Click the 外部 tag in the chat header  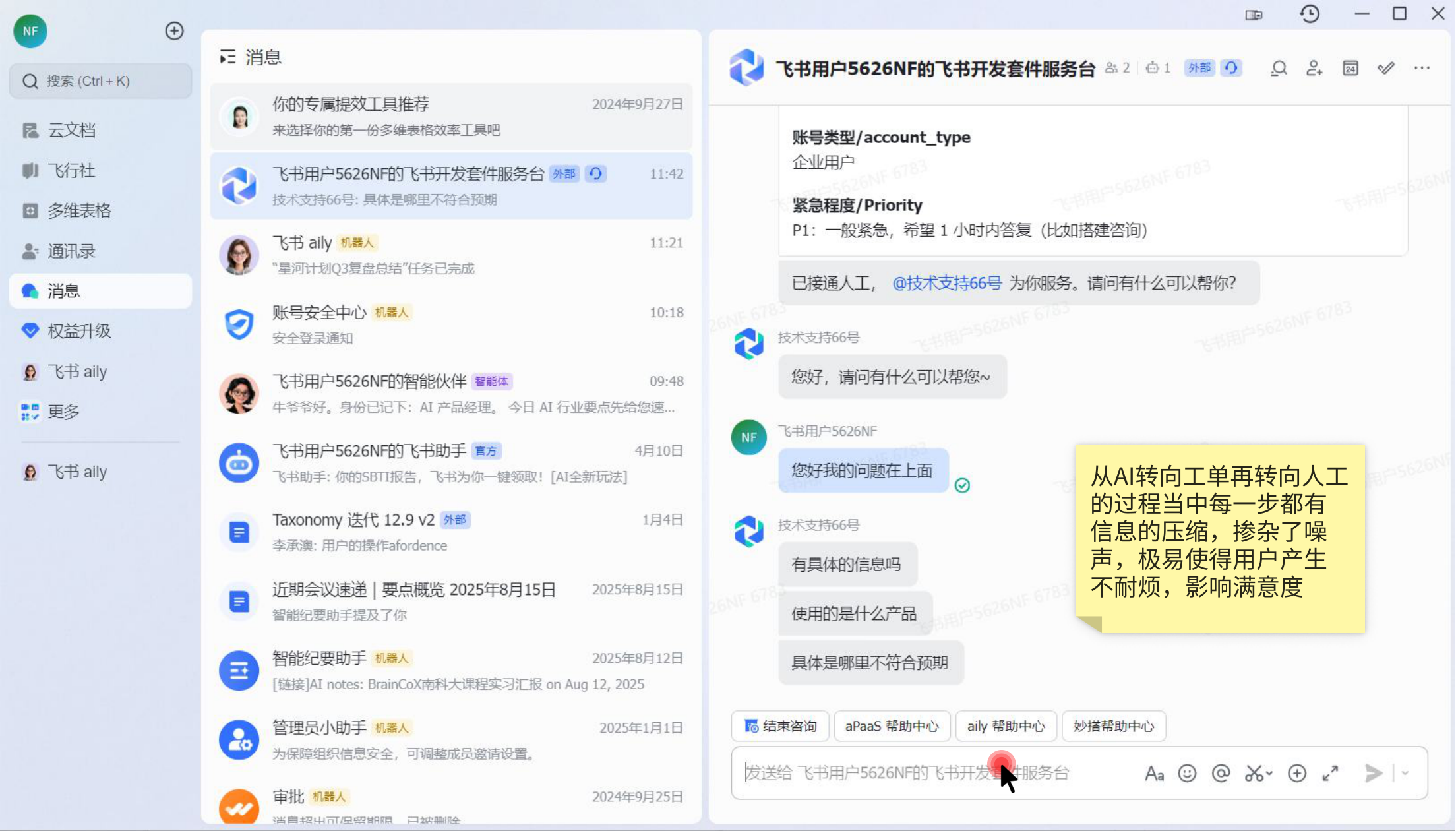[x=1199, y=68]
